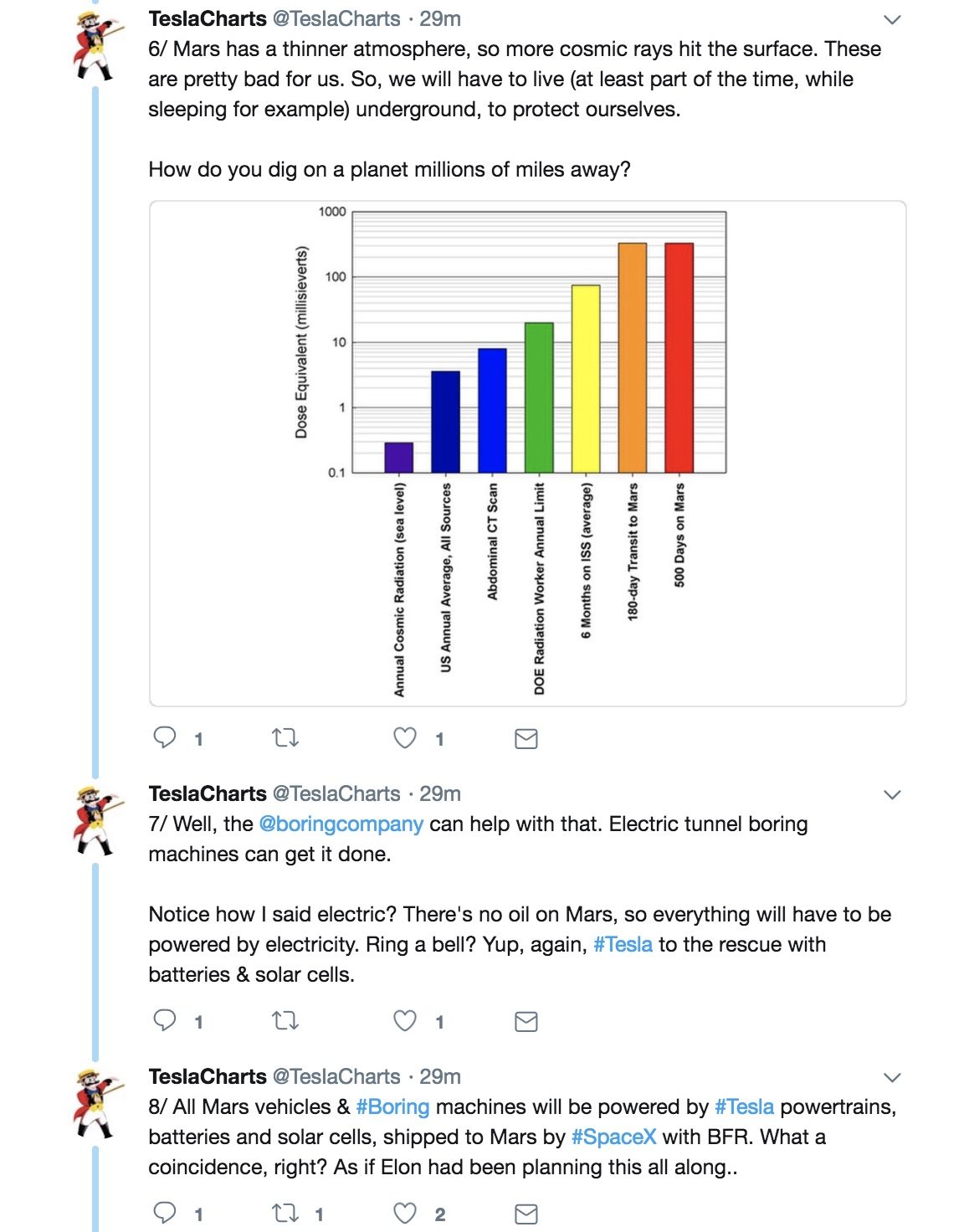
Task: Open the #Boring hashtag in tweet 8
Action: pos(392,1106)
